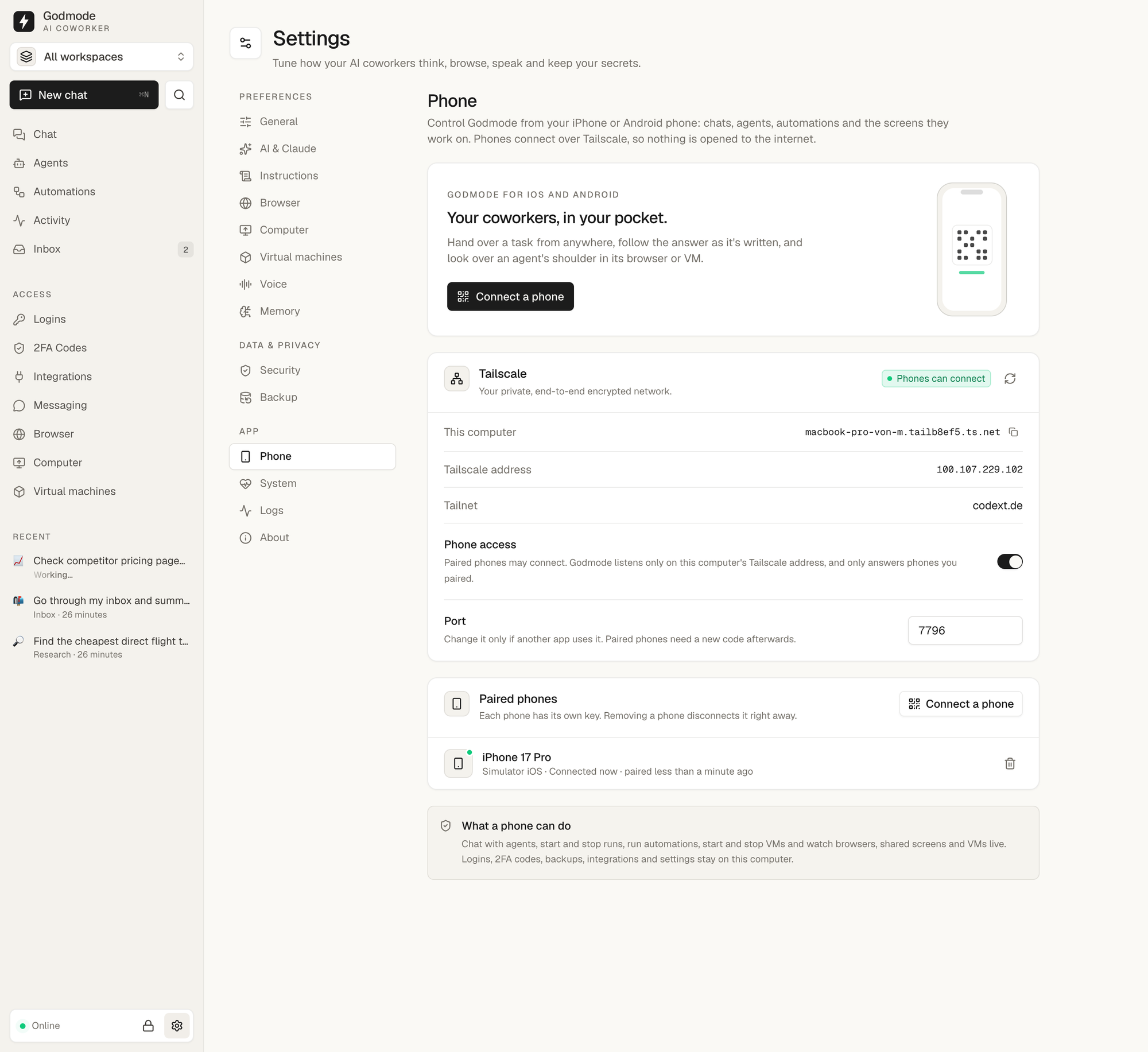Refresh Tailscale status with the reload icon
The height and width of the screenshot is (1052, 1148).
tap(1010, 379)
